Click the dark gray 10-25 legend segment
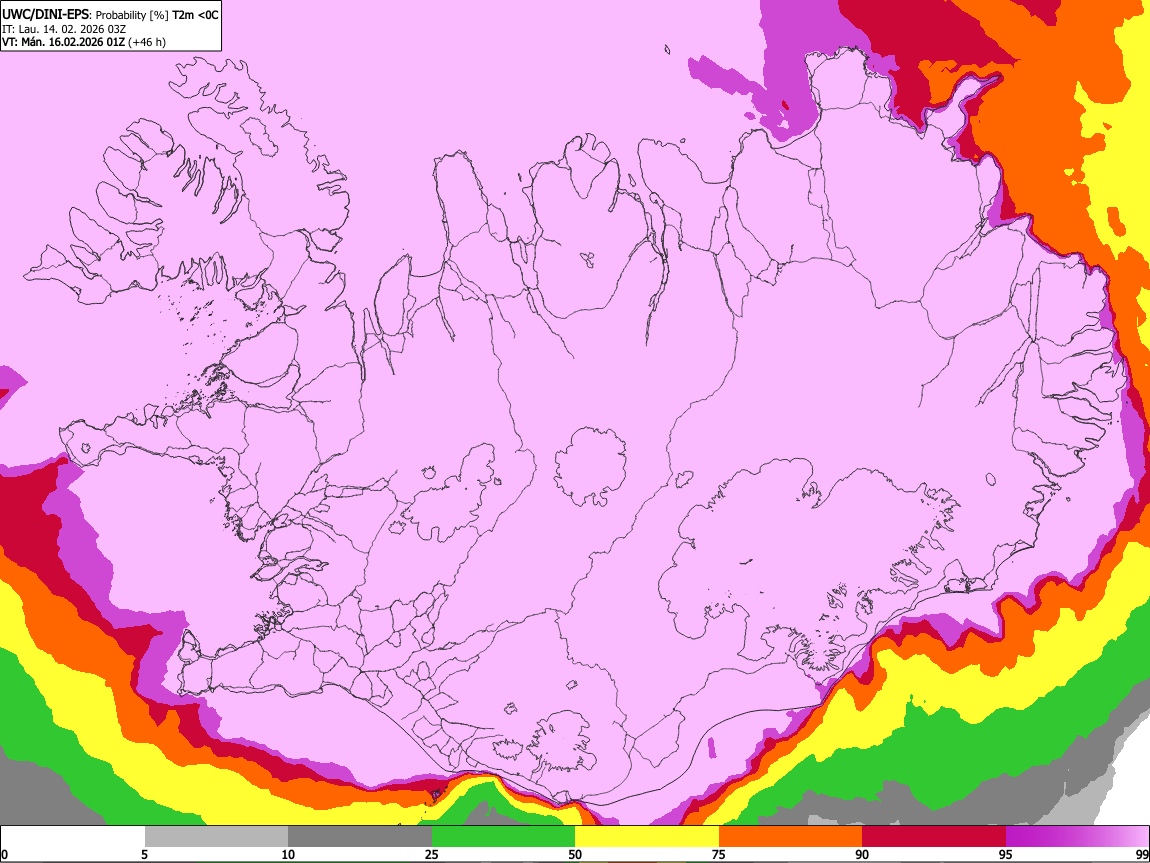Screen dimensions: 1150x863 coord(360,837)
